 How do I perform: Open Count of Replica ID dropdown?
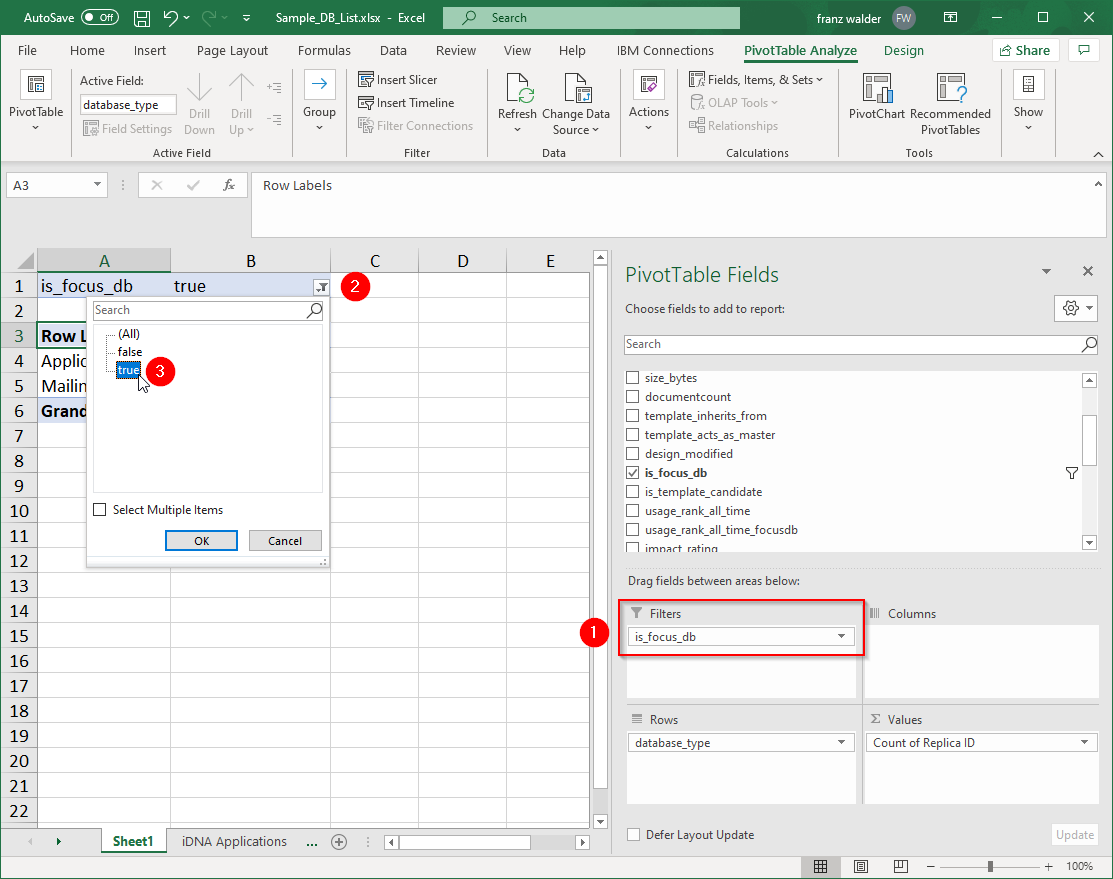point(1084,743)
